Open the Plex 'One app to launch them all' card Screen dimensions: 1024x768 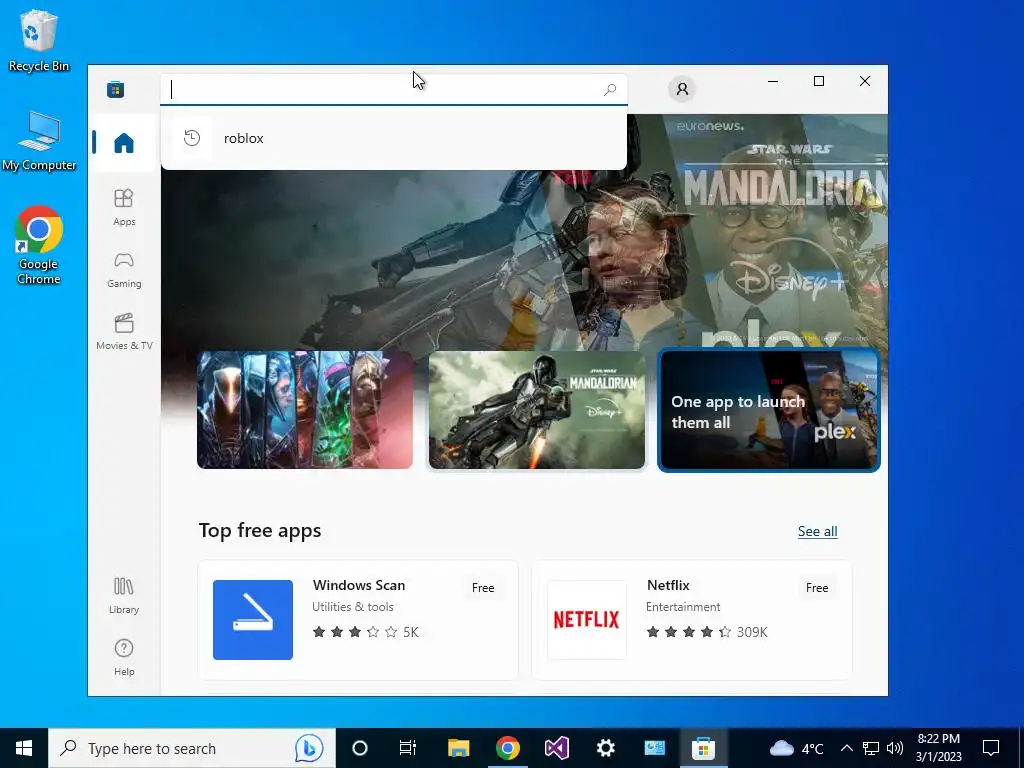[769, 409]
